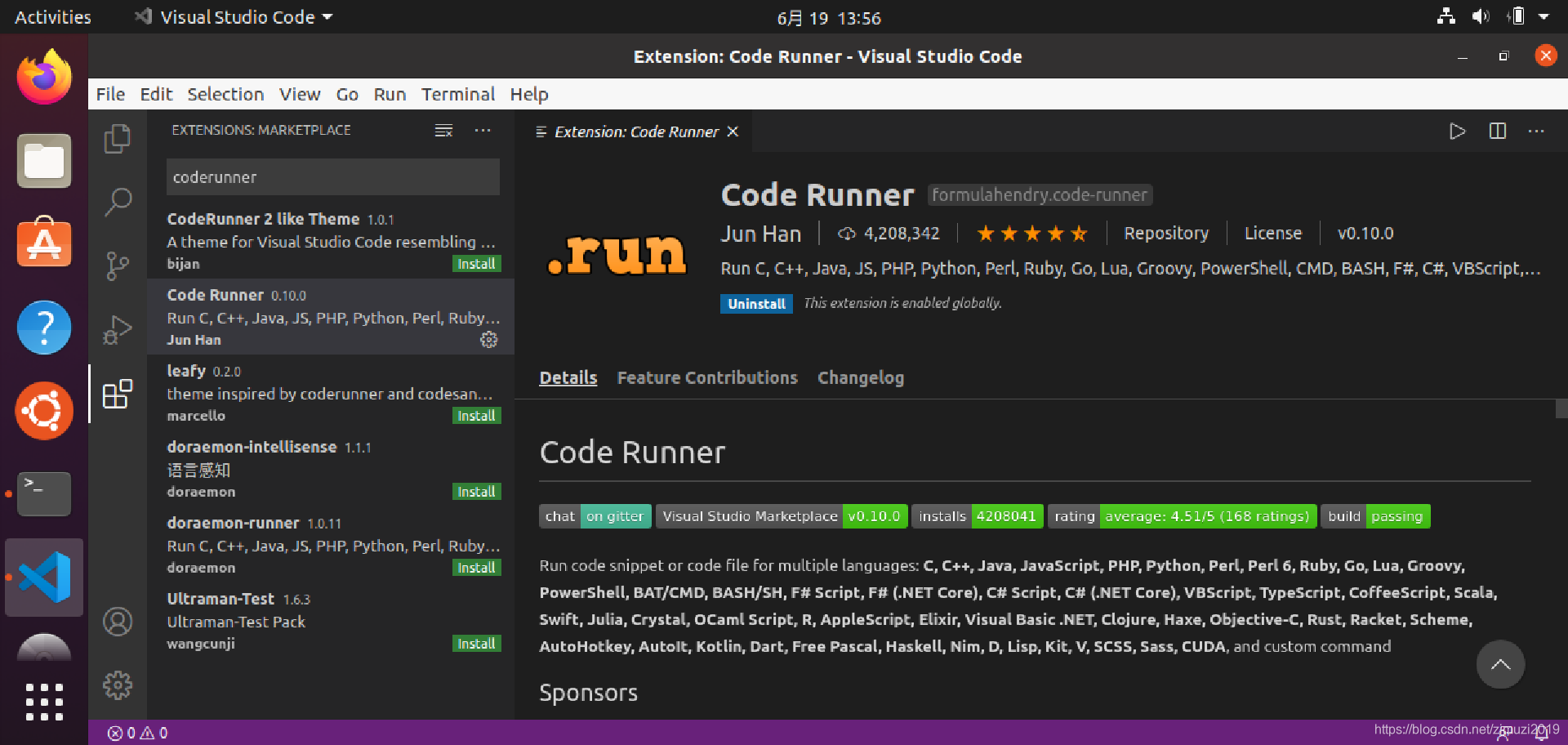This screenshot has height=745, width=1568.
Task: Click the installs count badge
Action: [978, 516]
